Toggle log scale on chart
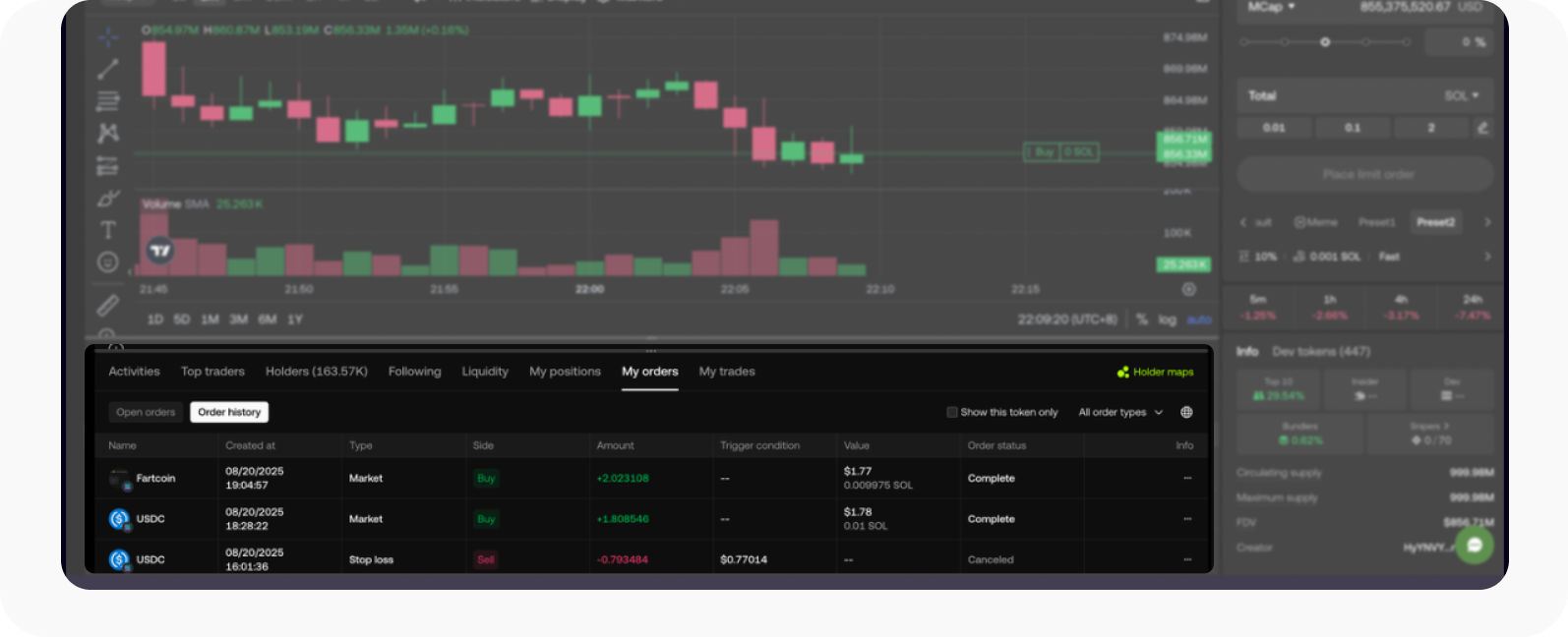Image resolution: width=1568 pixels, height=637 pixels. click(x=1168, y=319)
